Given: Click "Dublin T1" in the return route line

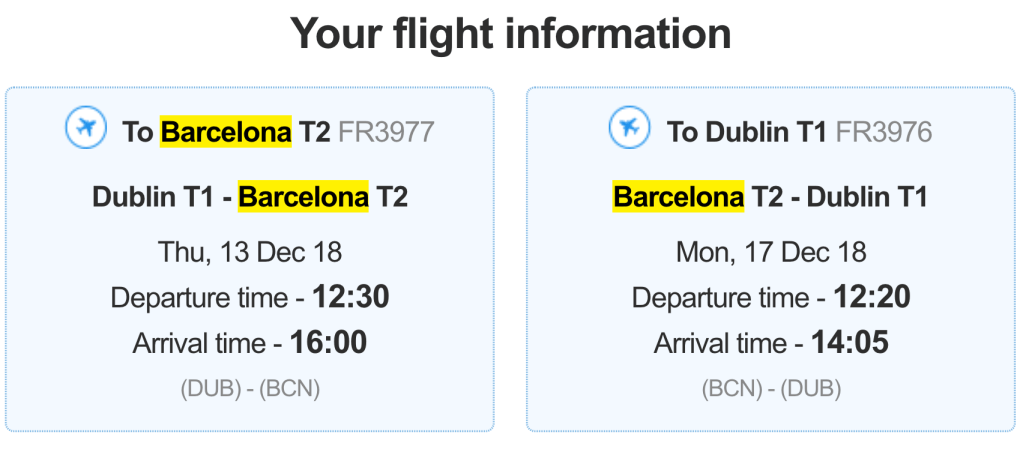Looking at the screenshot, I should tap(867, 197).
